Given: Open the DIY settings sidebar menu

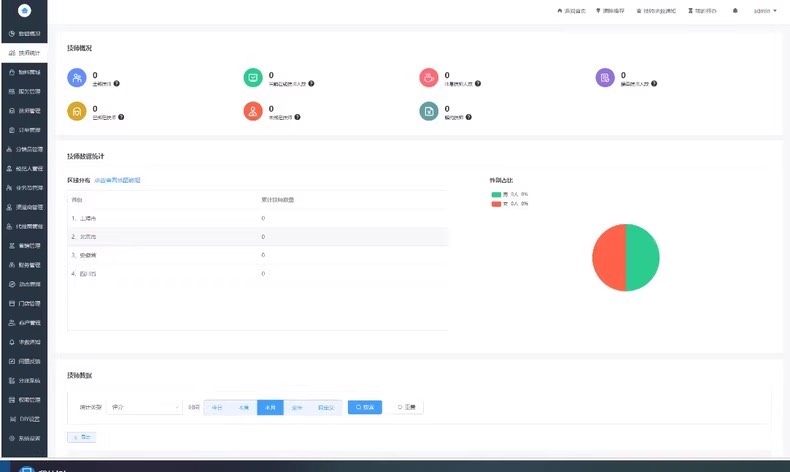Looking at the screenshot, I should (24, 419).
